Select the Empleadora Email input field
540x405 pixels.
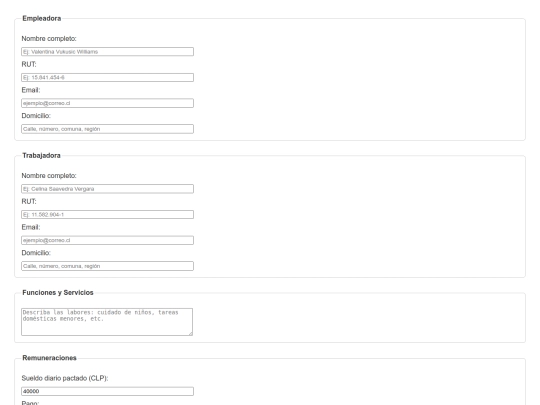107,103
